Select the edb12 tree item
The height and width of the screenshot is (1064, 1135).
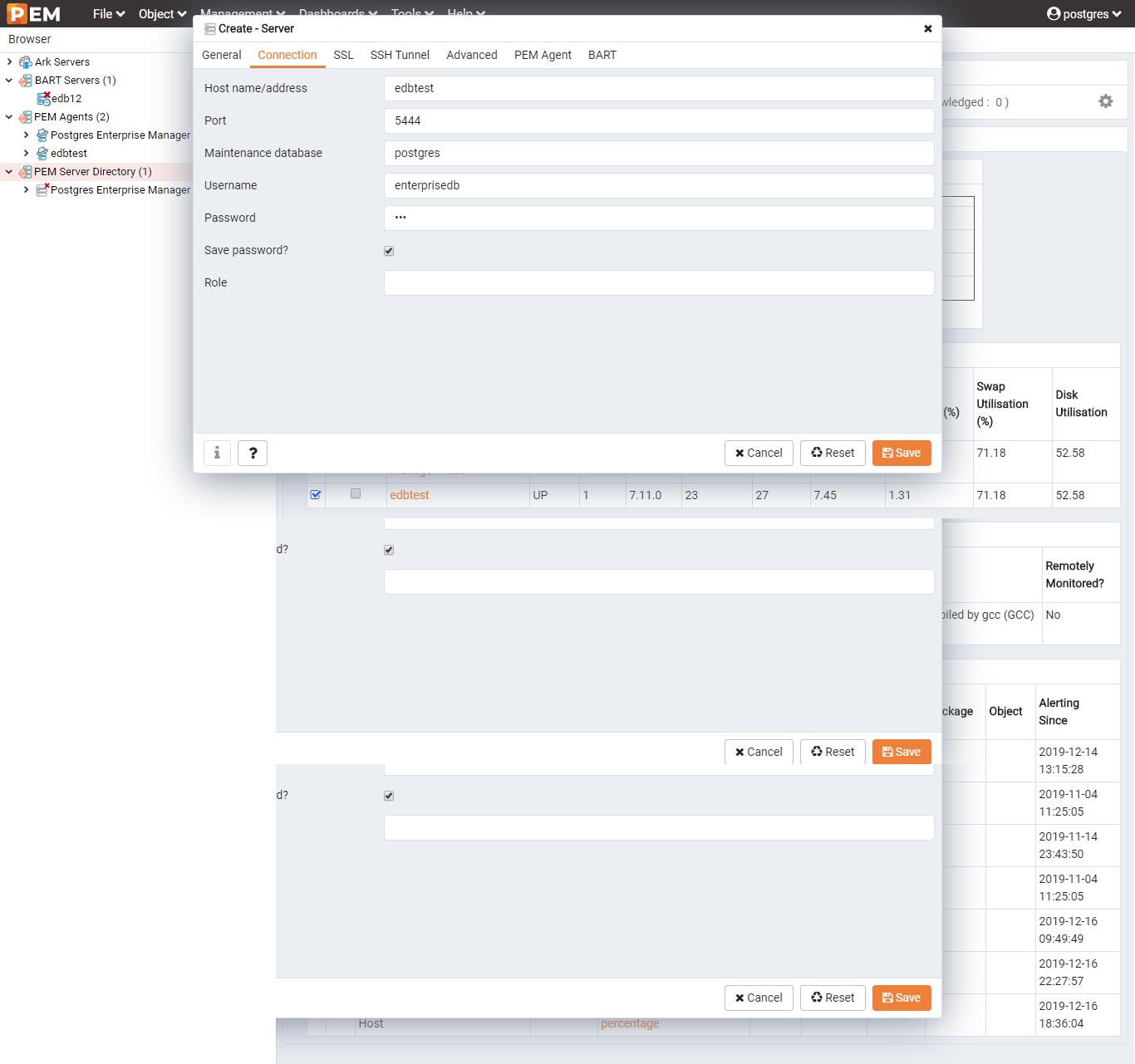click(66, 99)
